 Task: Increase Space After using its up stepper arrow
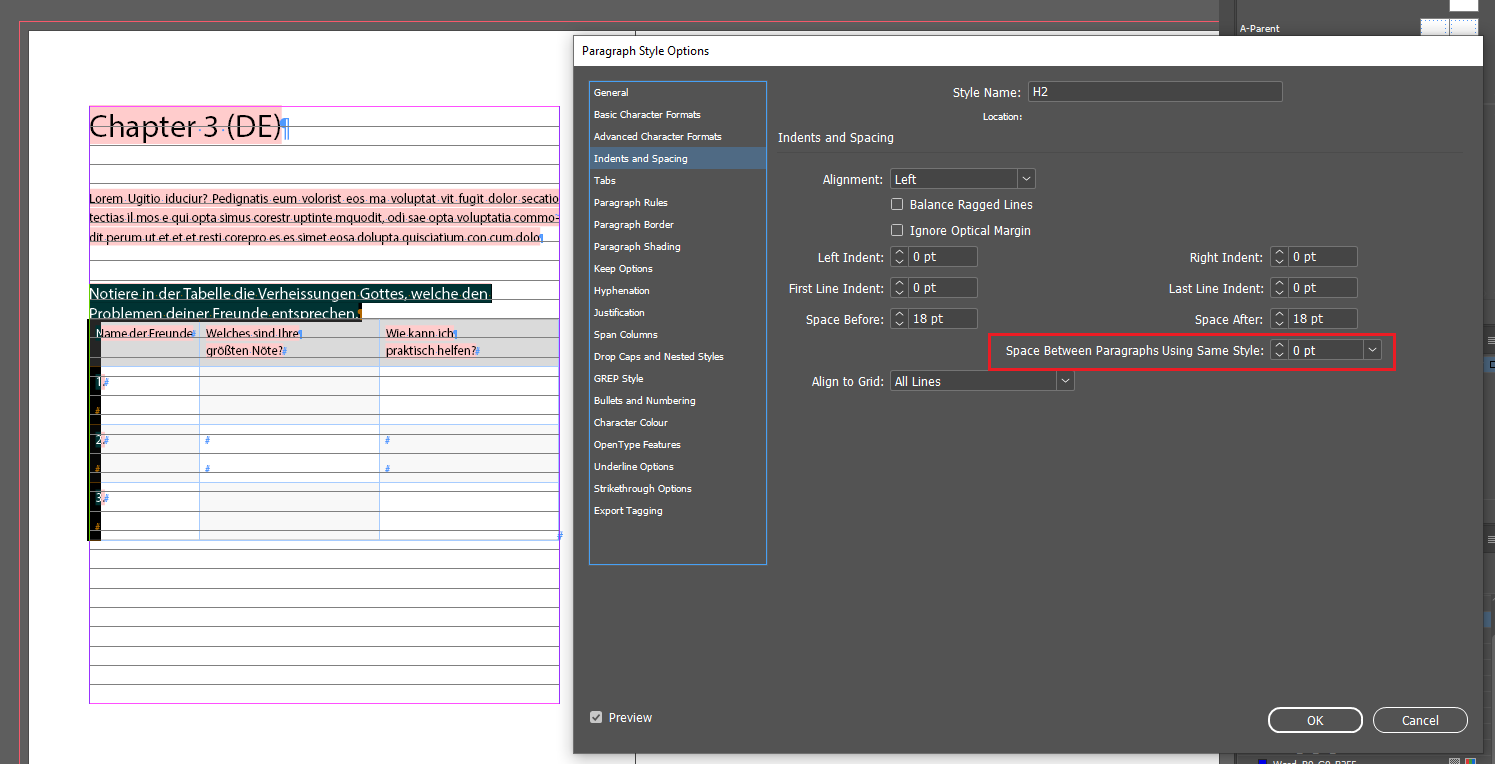coord(1278,314)
